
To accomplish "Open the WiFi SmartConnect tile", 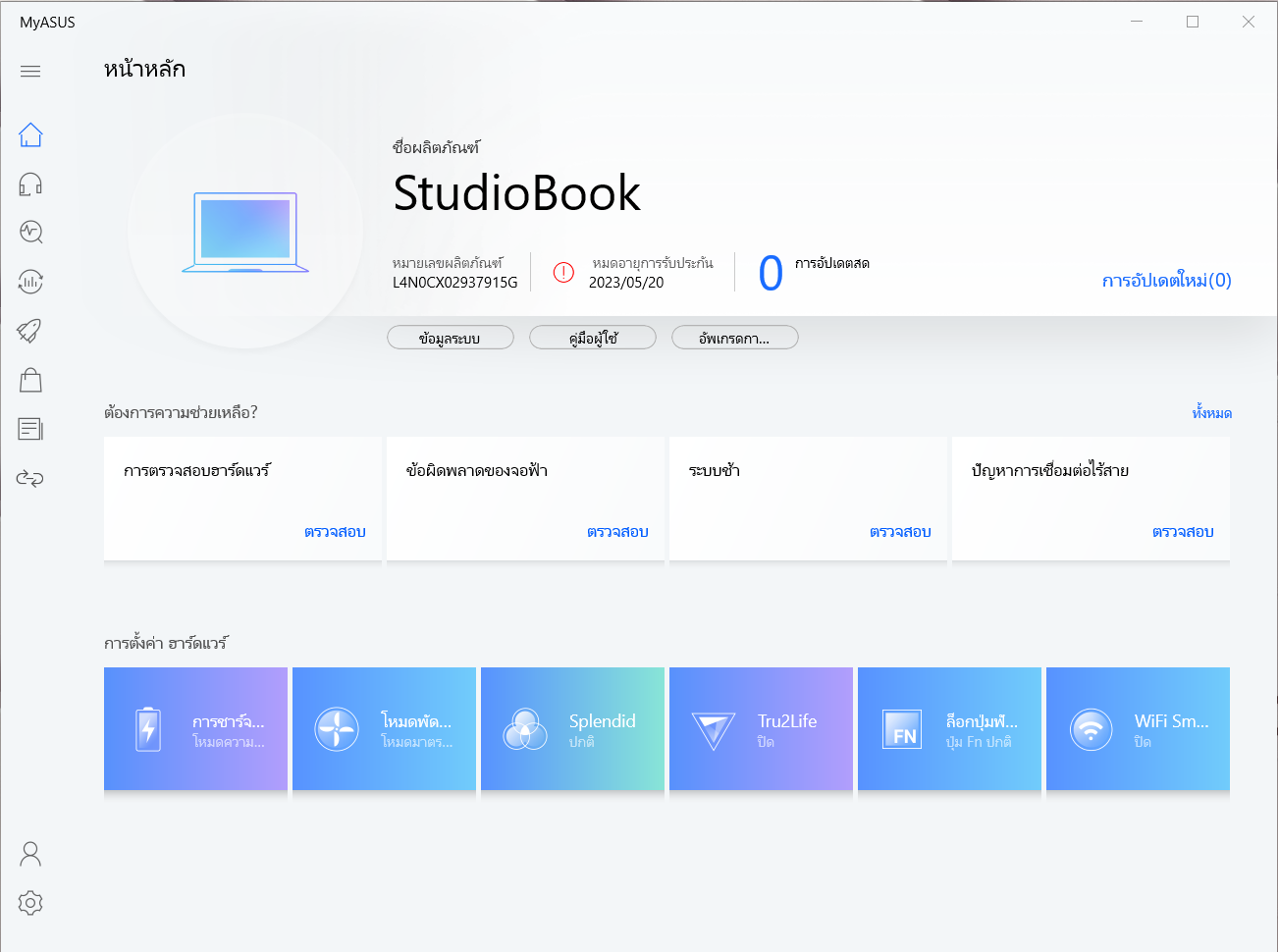I will [x=1138, y=729].
